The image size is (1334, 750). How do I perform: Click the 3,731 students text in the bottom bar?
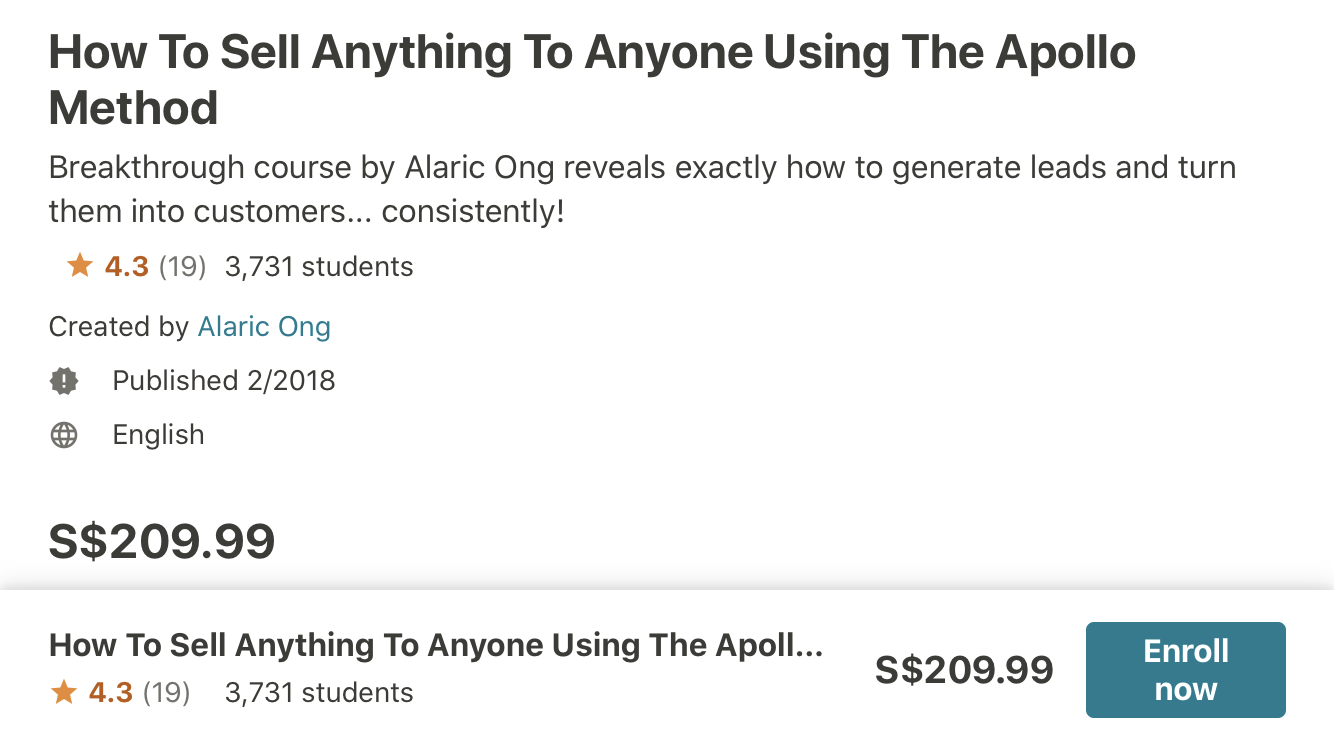[319, 693]
